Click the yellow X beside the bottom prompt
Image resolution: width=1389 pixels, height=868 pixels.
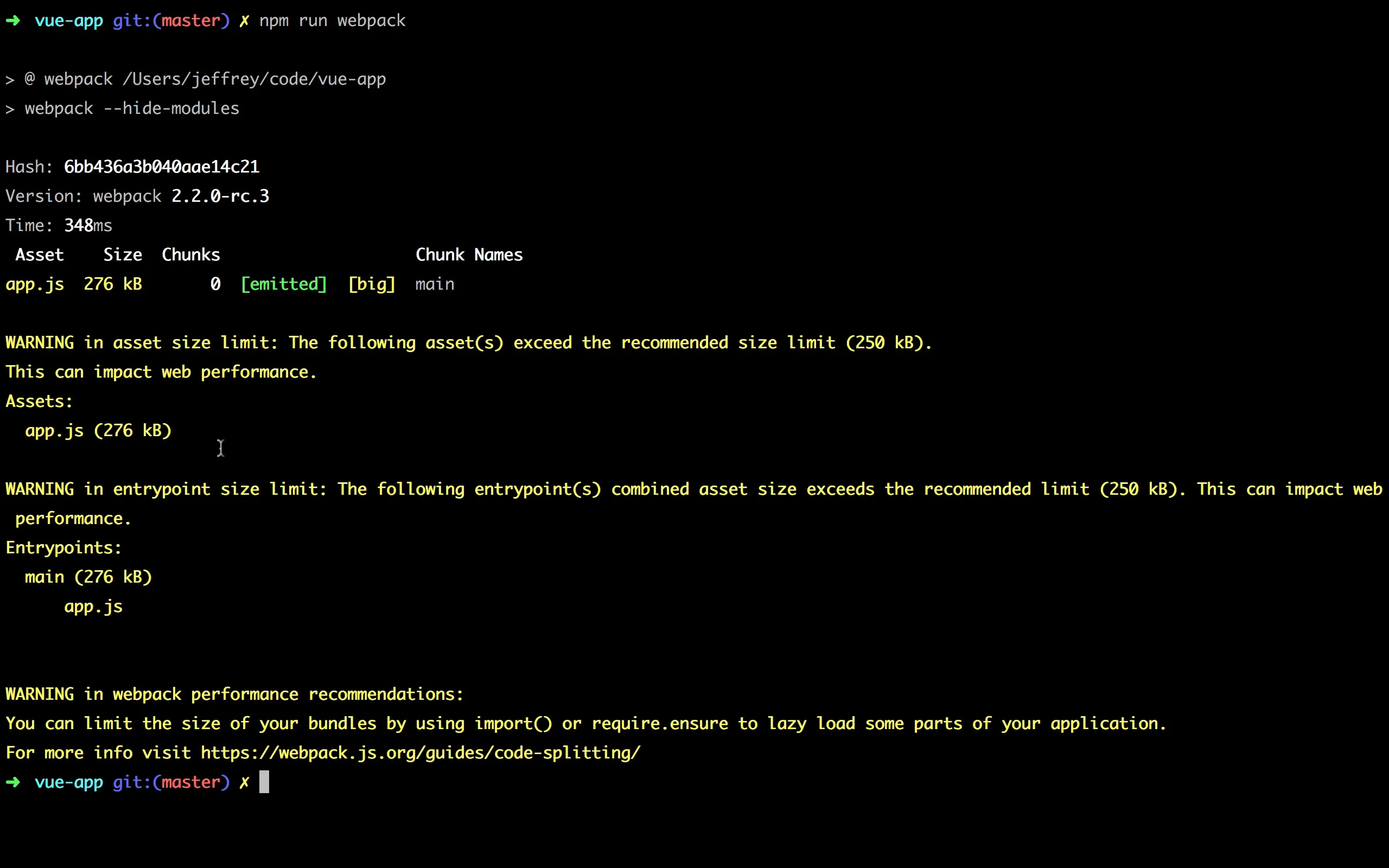pyautogui.click(x=245, y=782)
